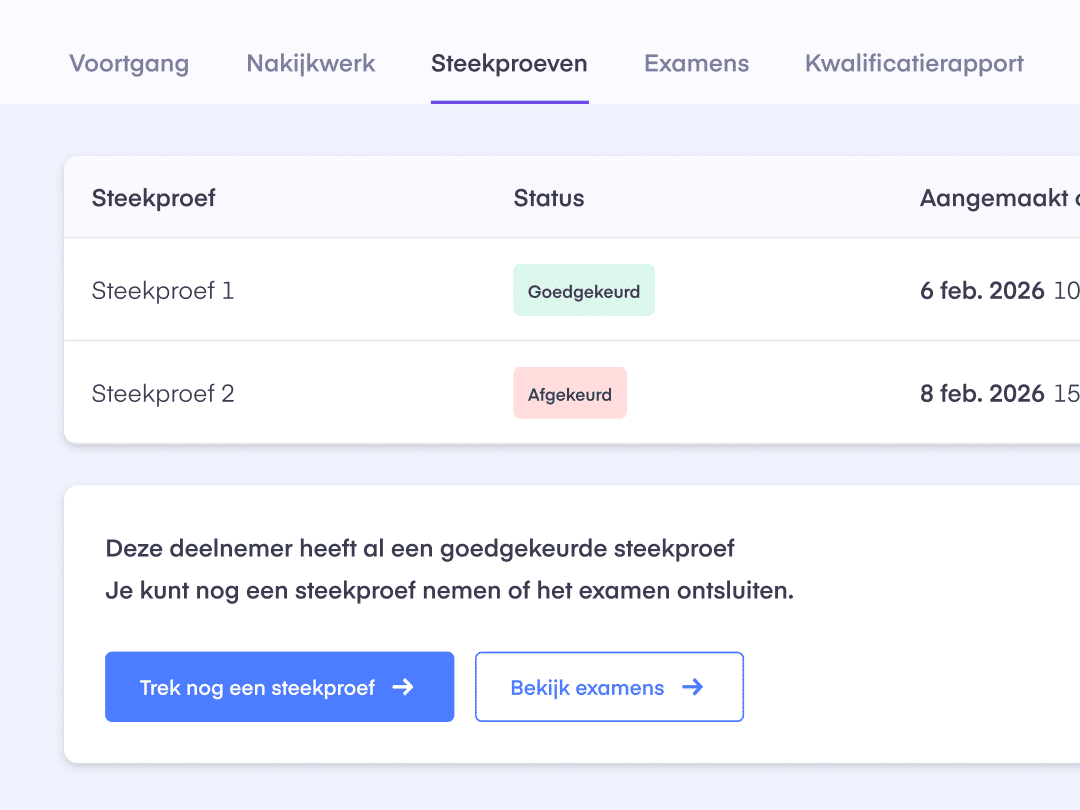Click the Status column header
The width and height of the screenshot is (1080, 810).
pyautogui.click(x=548, y=198)
